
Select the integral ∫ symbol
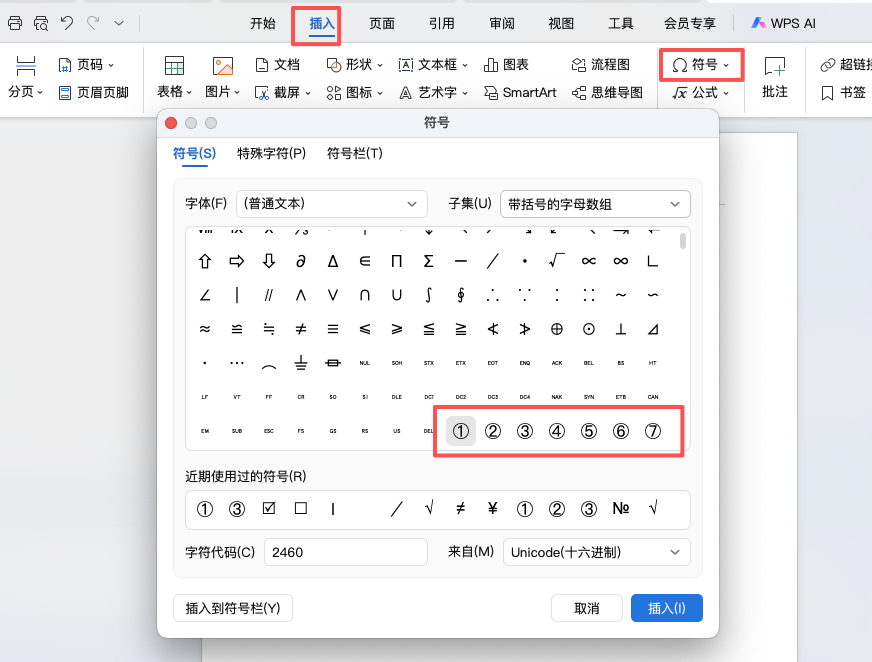(429, 295)
